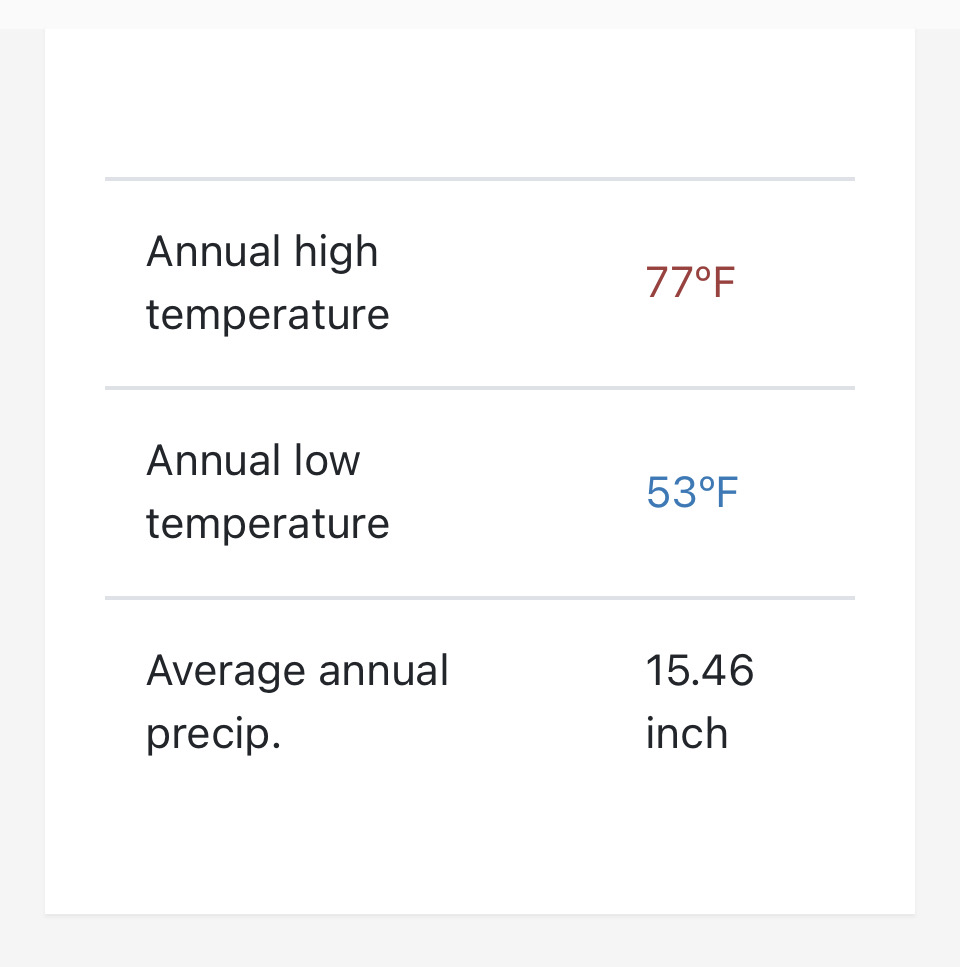Click the red 77°F value
The width and height of the screenshot is (960, 967).
(690, 282)
